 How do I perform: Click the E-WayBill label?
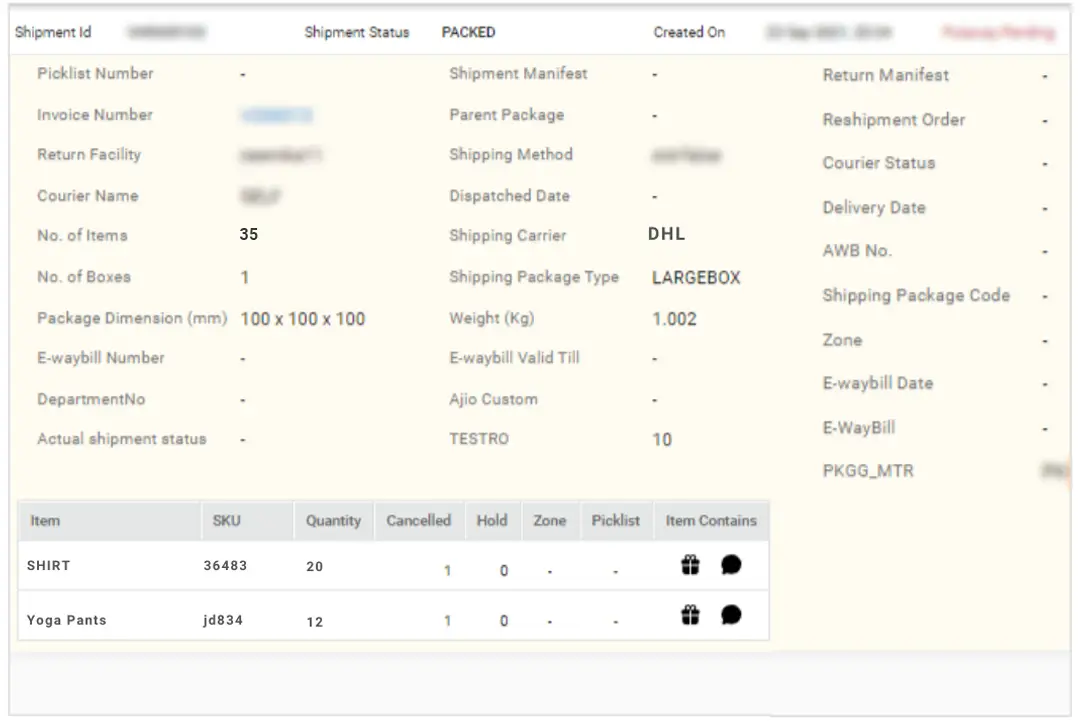coord(859,428)
